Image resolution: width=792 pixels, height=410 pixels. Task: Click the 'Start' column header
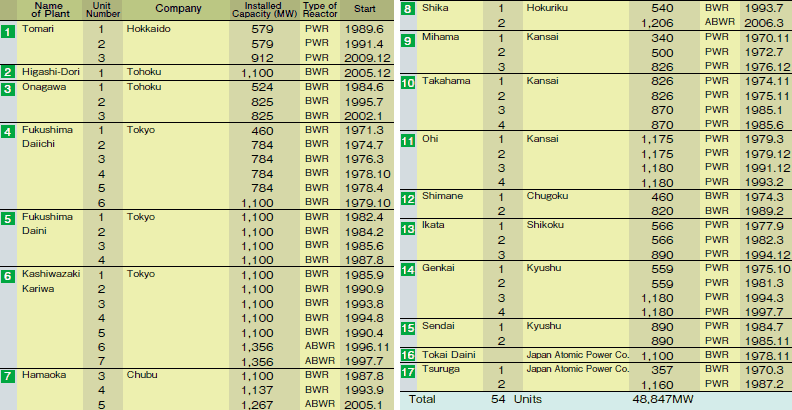pyautogui.click(x=365, y=9)
